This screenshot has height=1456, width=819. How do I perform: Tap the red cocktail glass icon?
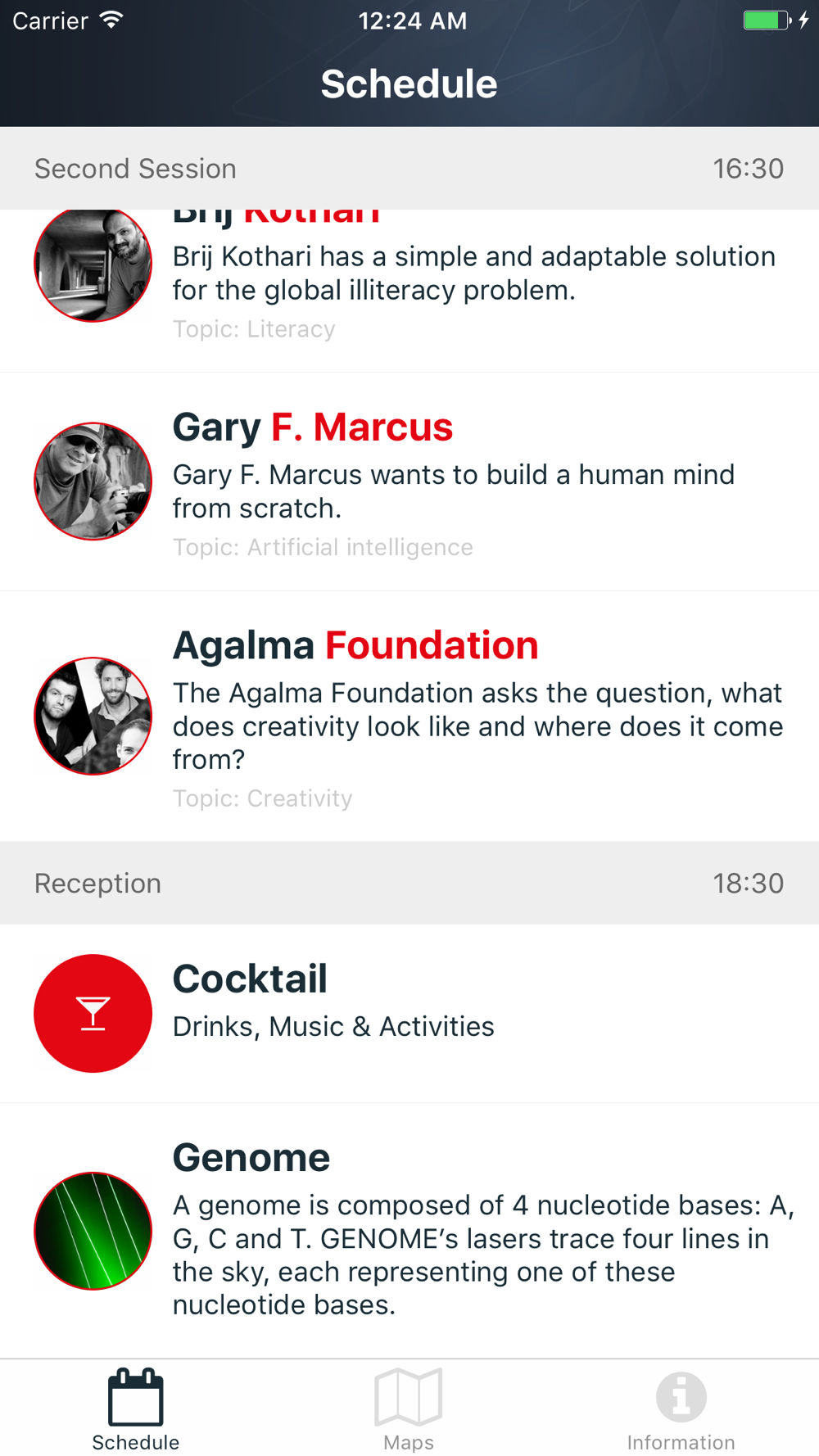[93, 1013]
